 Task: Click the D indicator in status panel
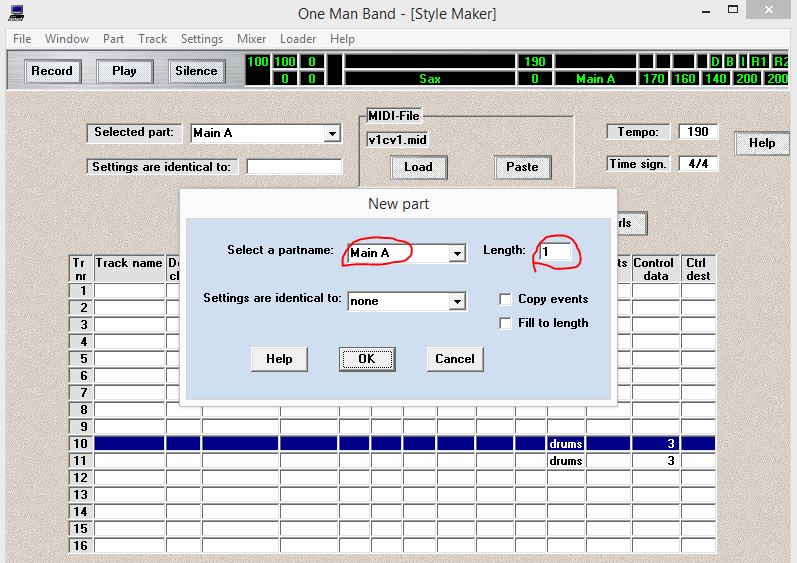[715, 62]
